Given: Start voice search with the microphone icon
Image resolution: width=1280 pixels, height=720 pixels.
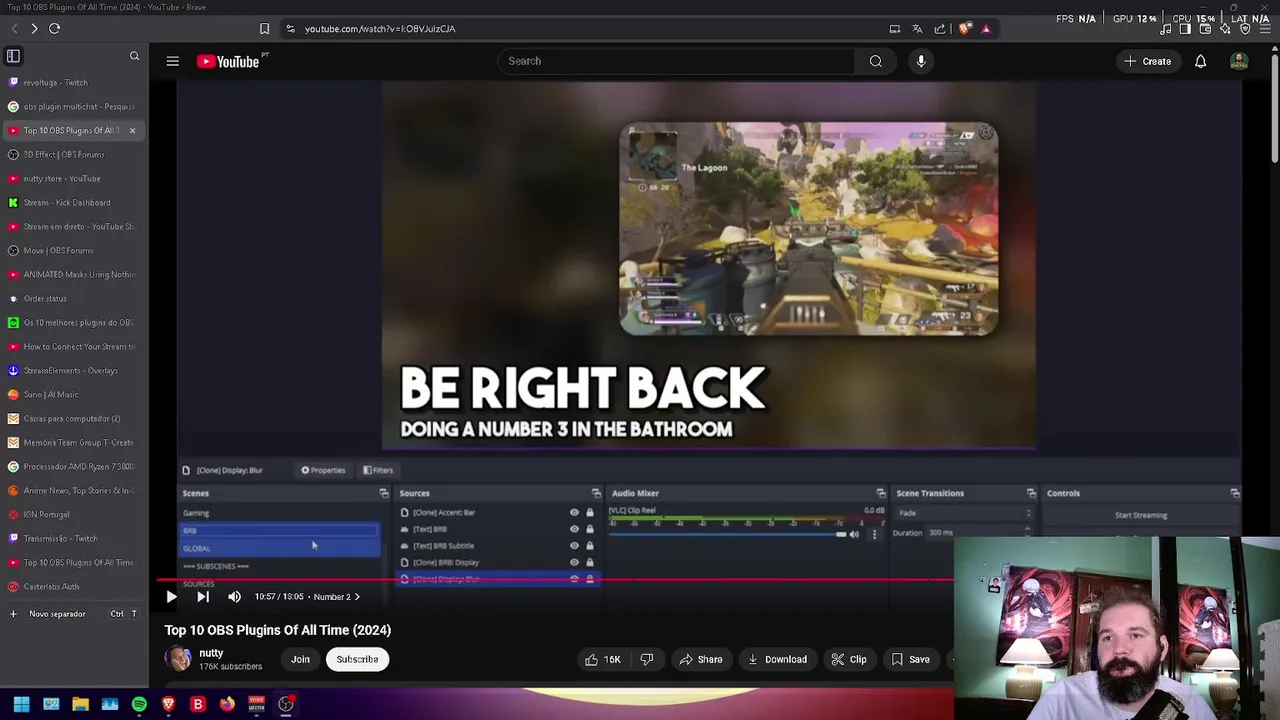Looking at the screenshot, I should 921,61.
